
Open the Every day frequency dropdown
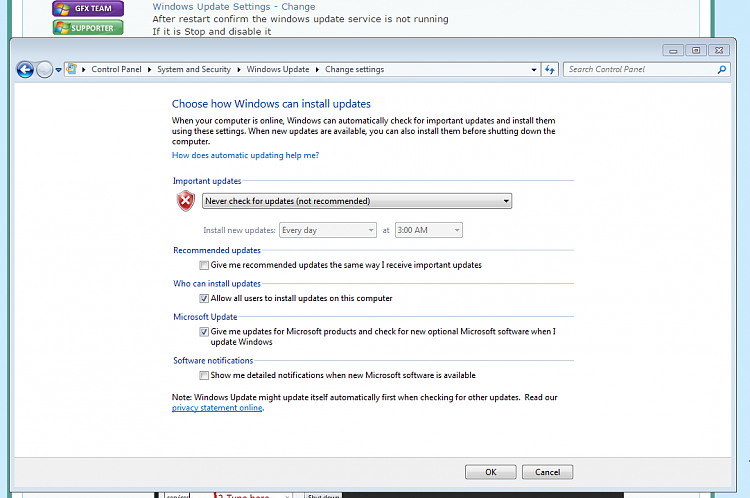click(x=328, y=230)
